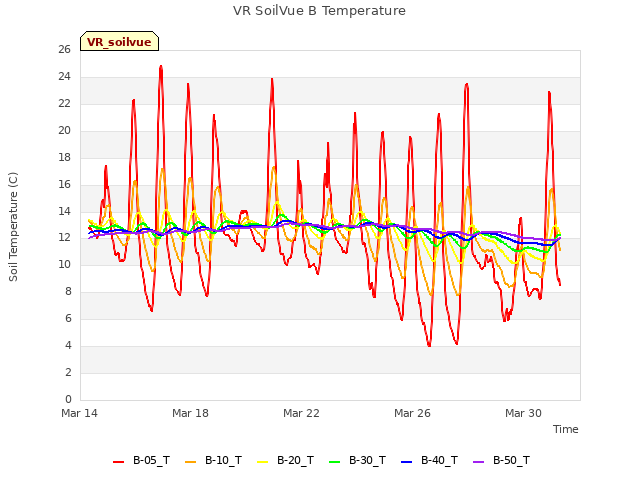Click the chart title VR SoilVue B Temperature
This screenshot has width=640, height=480.
(x=319, y=11)
